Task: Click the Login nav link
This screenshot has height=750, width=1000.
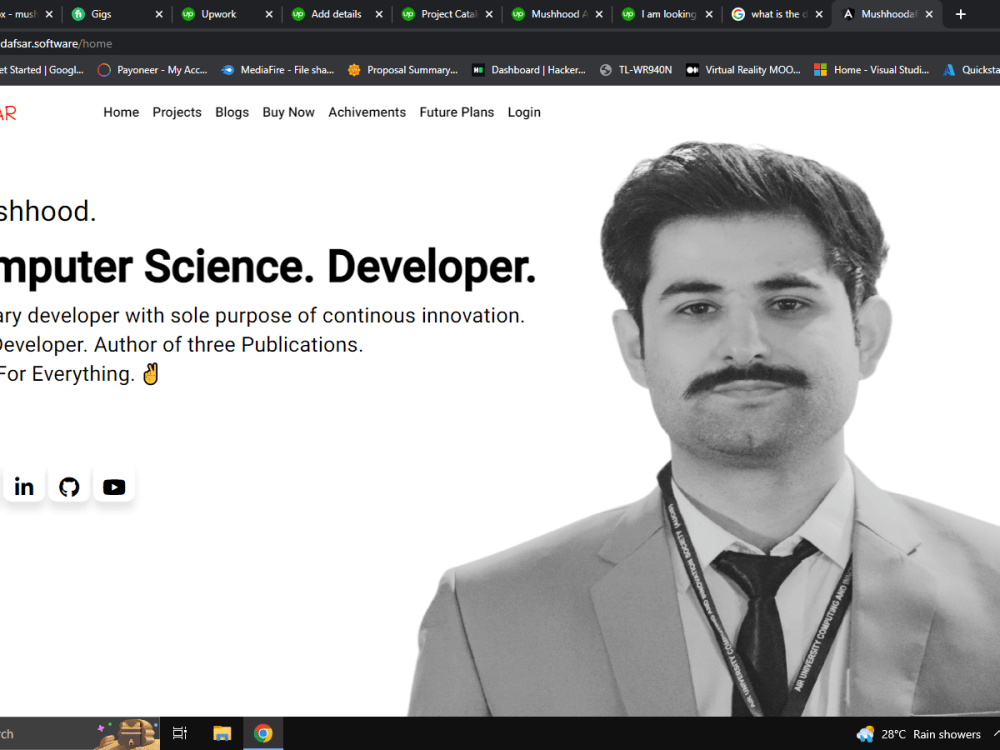Action: click(x=524, y=112)
